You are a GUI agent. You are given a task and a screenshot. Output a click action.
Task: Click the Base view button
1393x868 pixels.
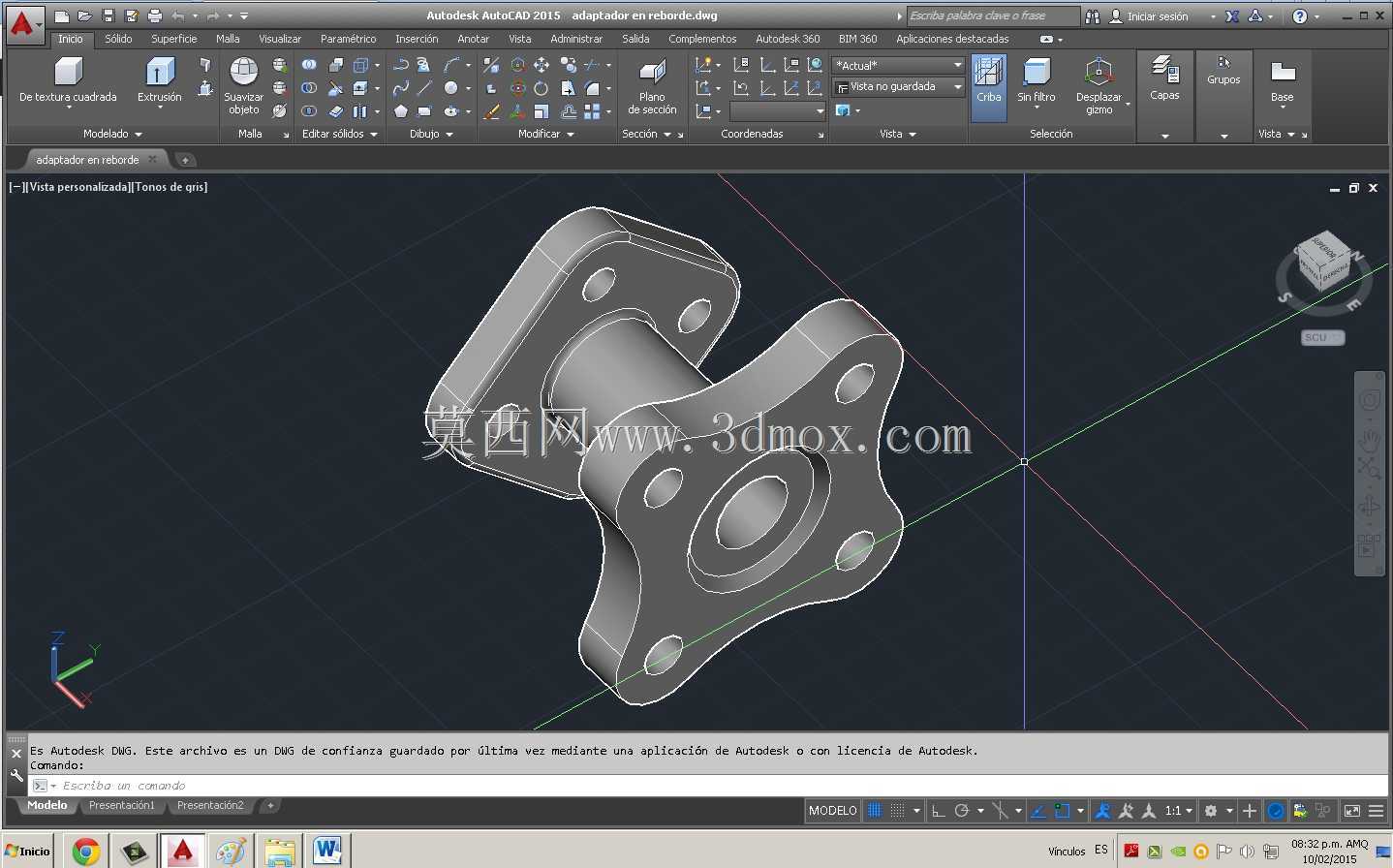1282,81
